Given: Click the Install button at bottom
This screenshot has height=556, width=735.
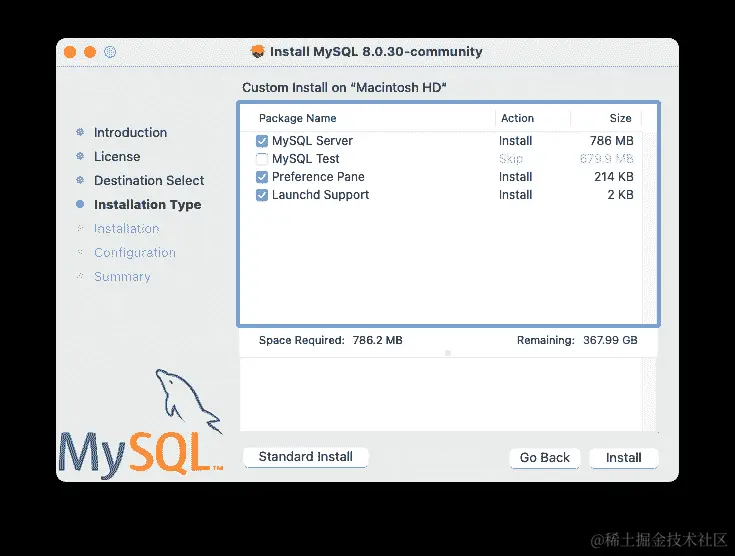Looking at the screenshot, I should (623, 458).
